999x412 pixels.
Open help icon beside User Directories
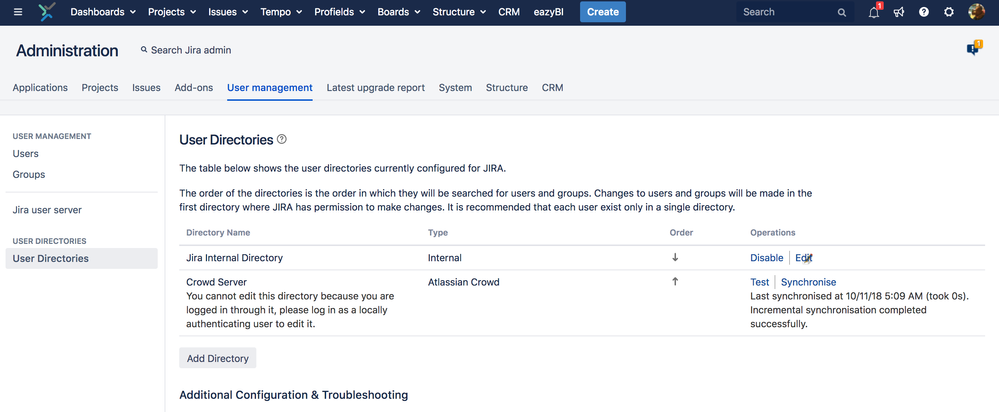[282, 139]
